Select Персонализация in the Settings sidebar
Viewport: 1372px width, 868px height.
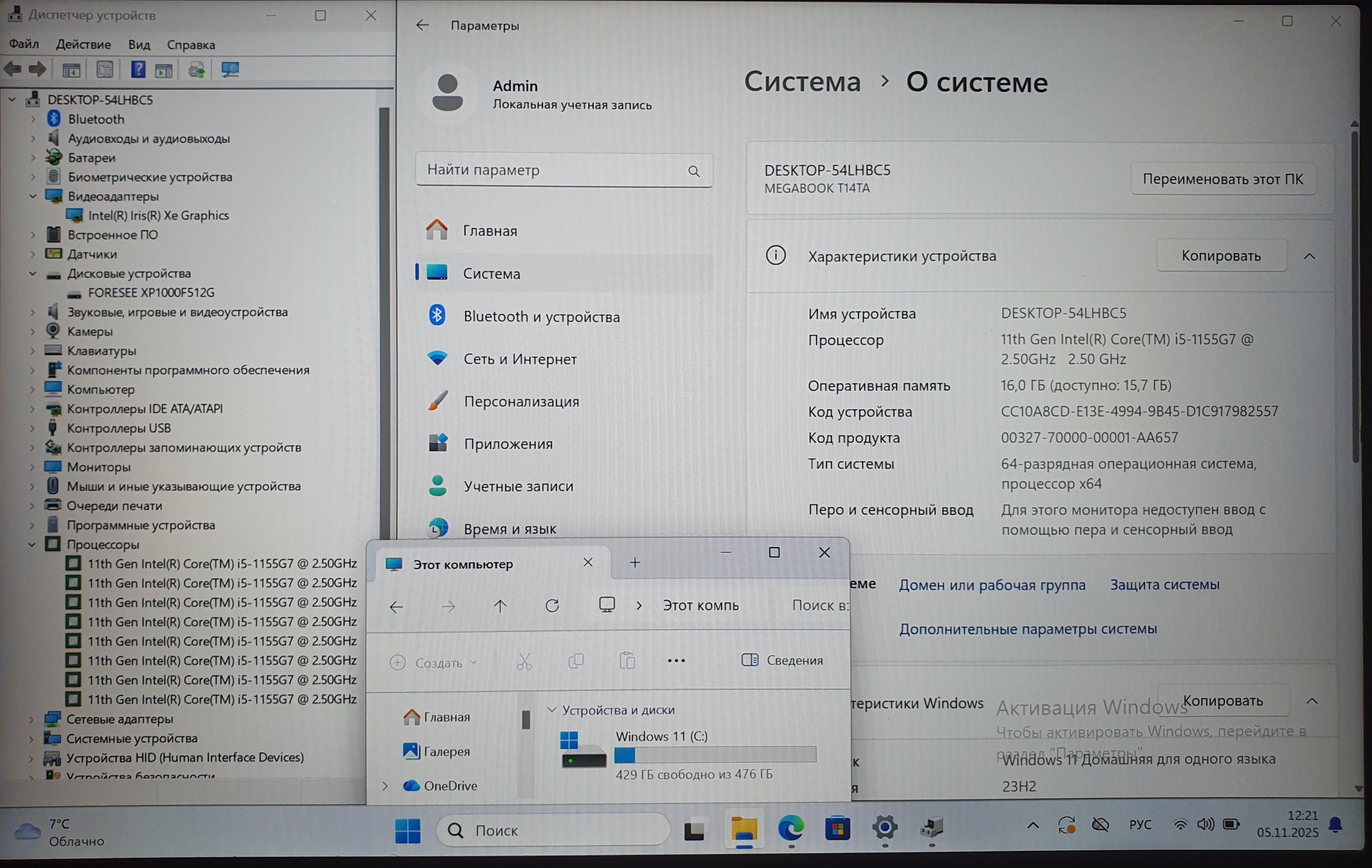pyautogui.click(x=521, y=401)
